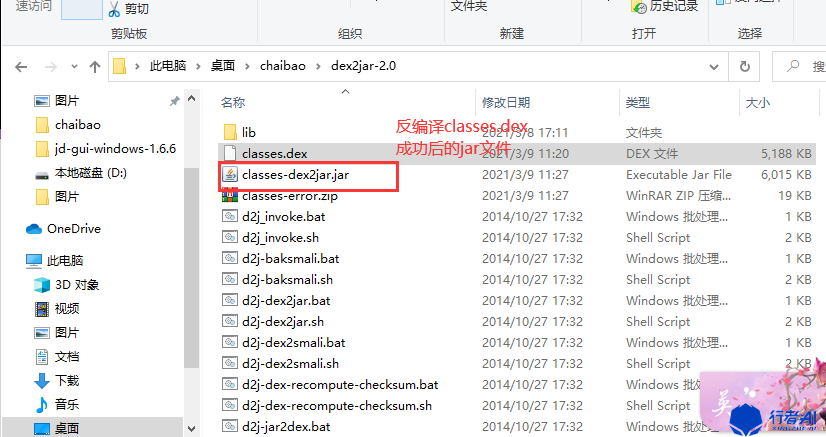Sort files by Modified Date column
The height and width of the screenshot is (437, 826).
pos(506,103)
